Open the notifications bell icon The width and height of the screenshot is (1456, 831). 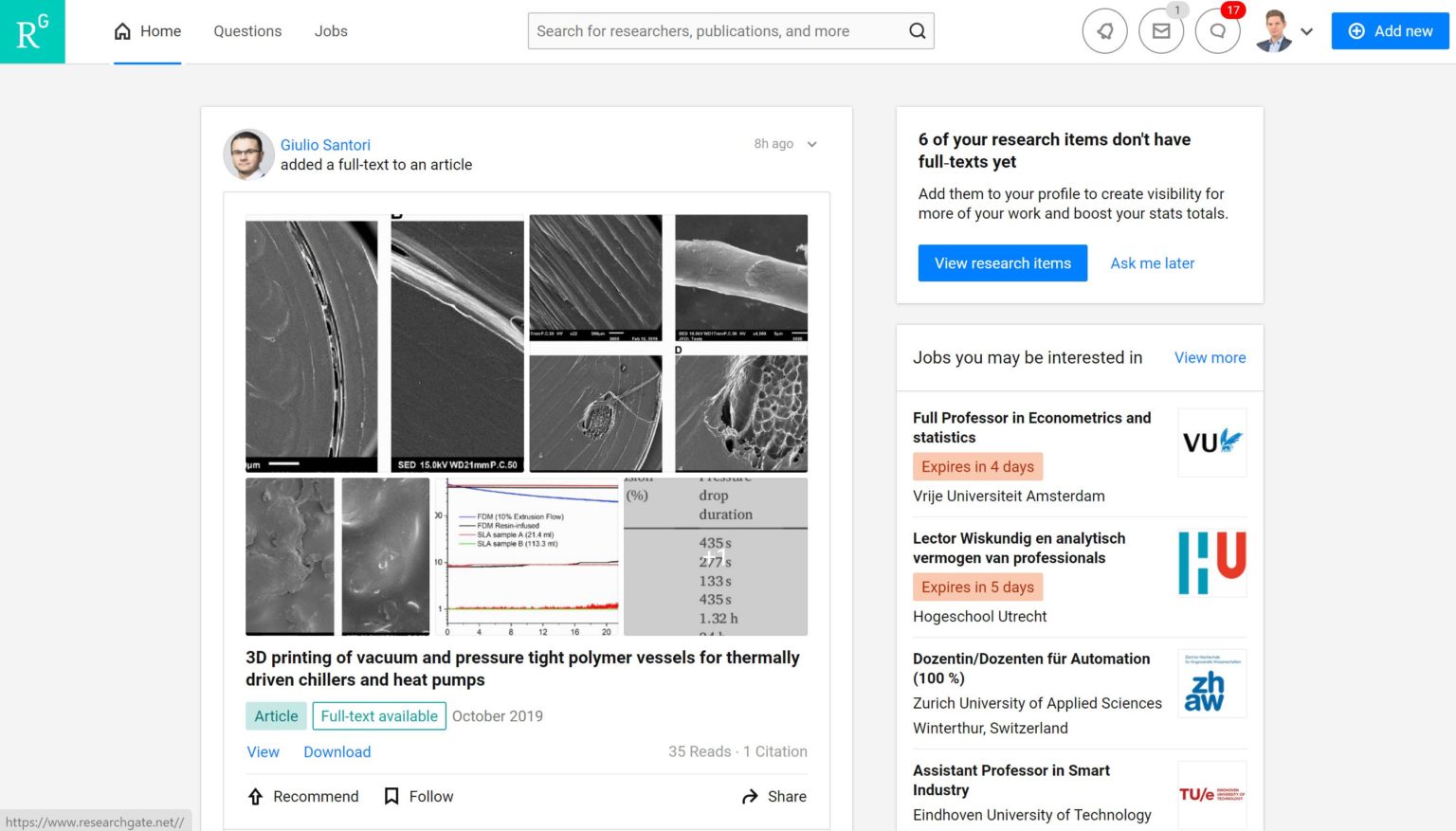pos(1104,31)
